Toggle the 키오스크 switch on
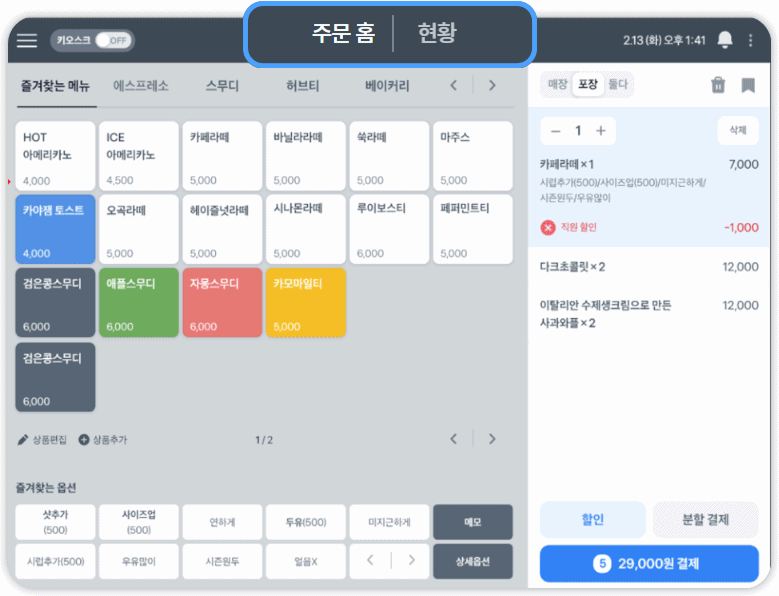779x596 pixels. (113, 40)
